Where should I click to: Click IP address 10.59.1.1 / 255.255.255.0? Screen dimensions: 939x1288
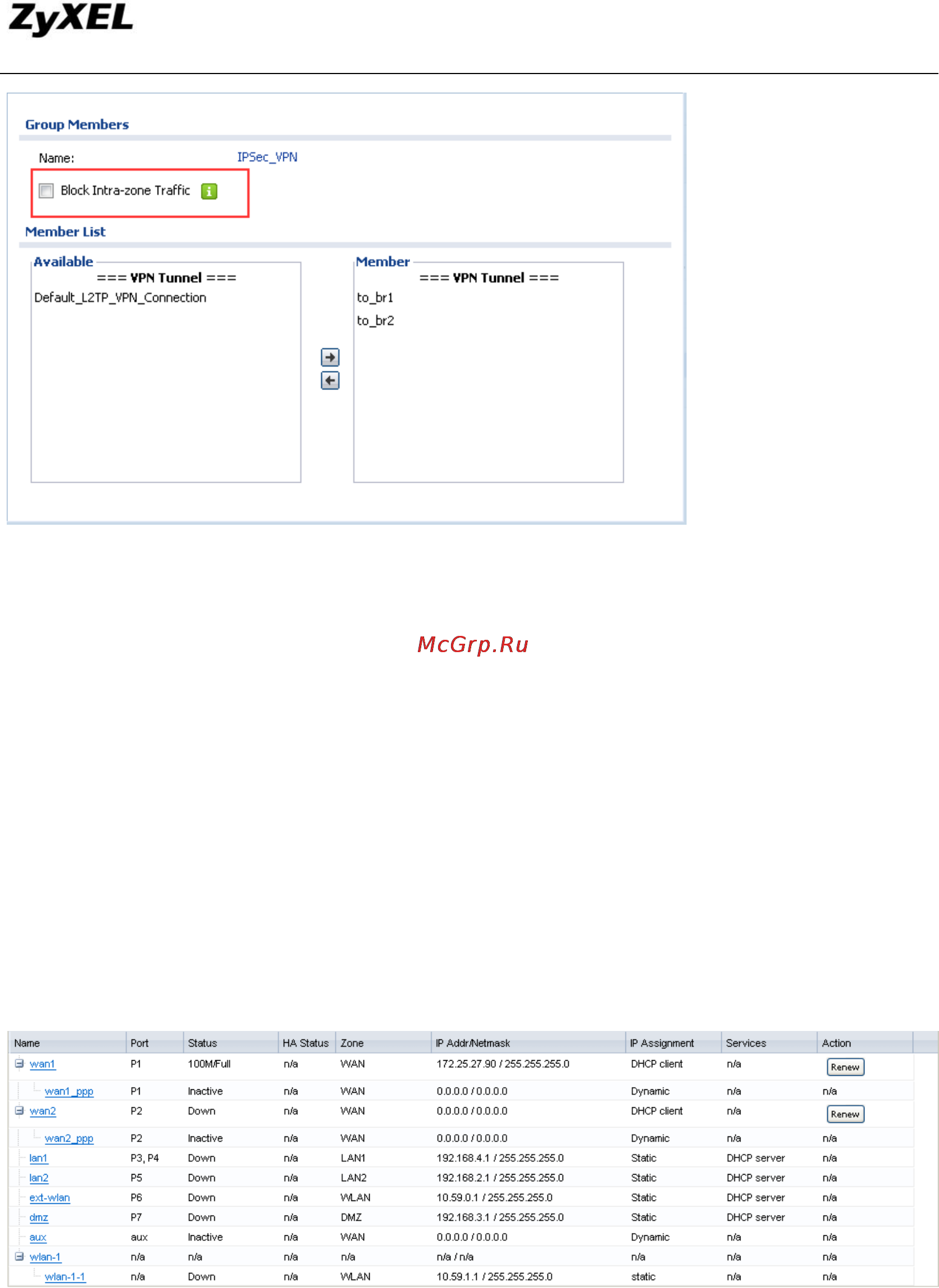pos(495,1277)
